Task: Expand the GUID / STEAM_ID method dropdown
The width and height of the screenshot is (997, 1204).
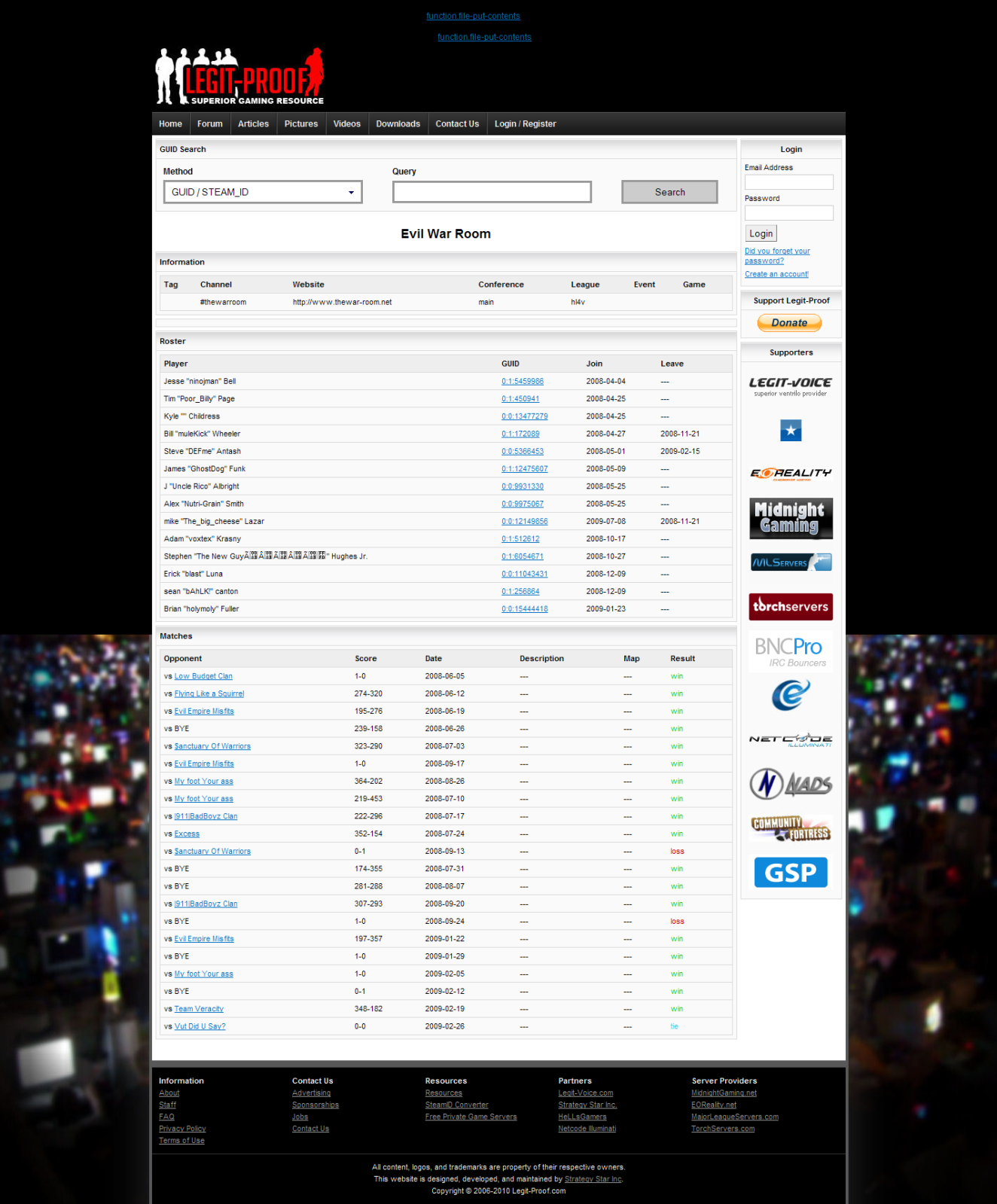Action: [x=263, y=192]
